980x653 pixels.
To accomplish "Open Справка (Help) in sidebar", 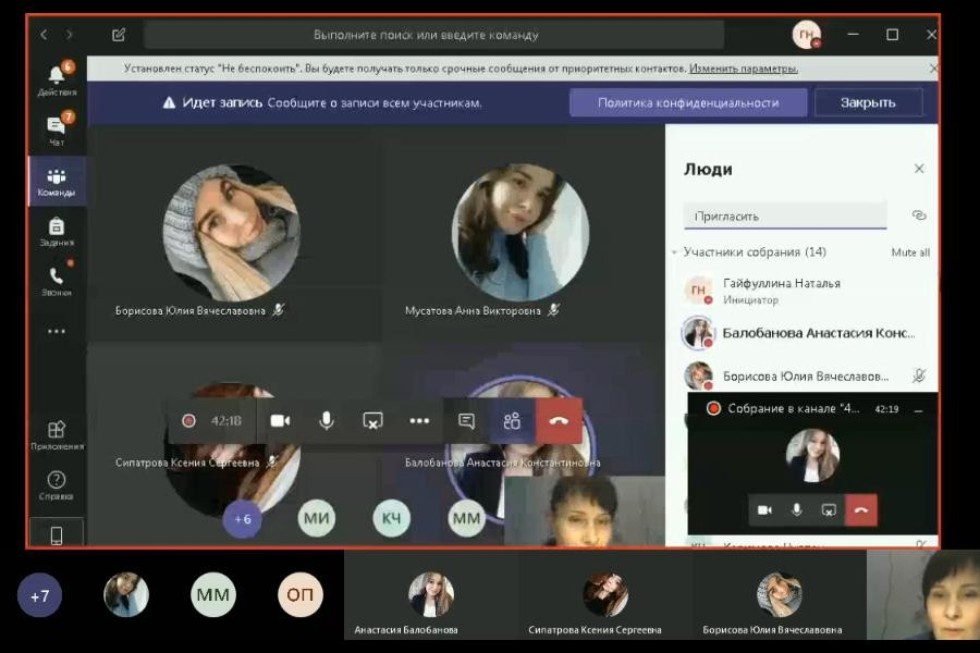I will [x=56, y=485].
